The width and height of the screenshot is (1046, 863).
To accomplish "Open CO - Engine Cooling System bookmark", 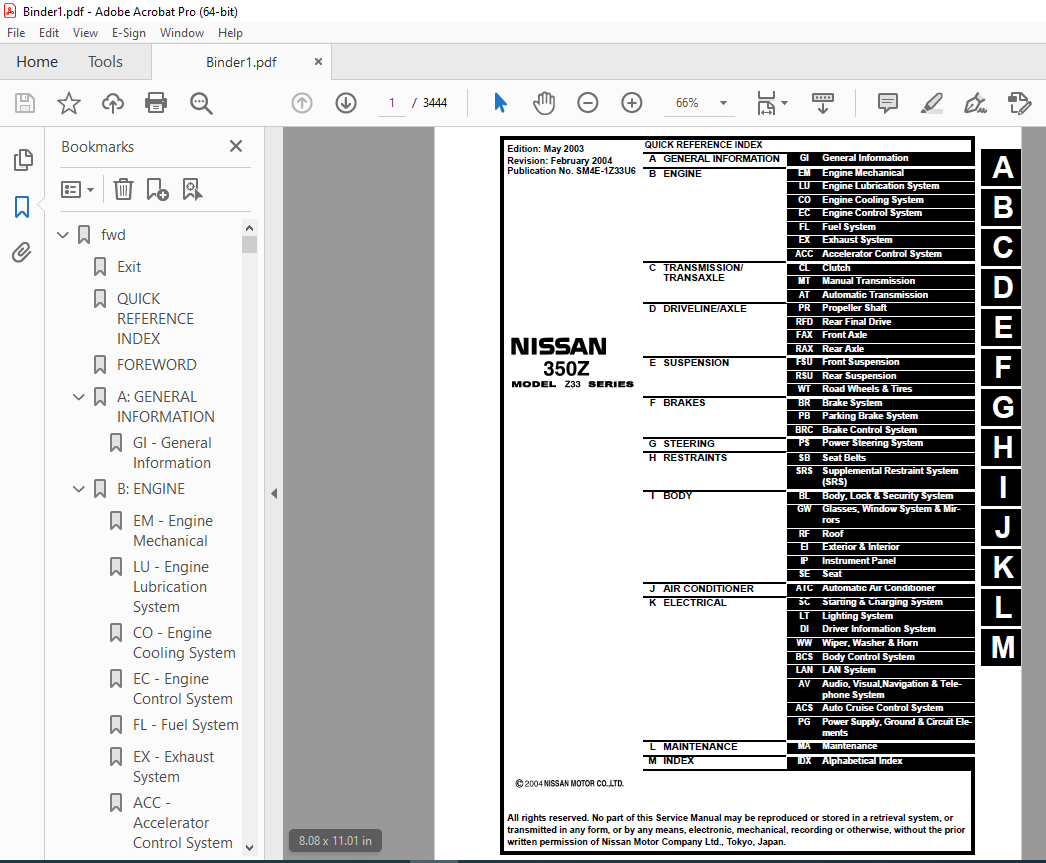I will click(x=184, y=643).
